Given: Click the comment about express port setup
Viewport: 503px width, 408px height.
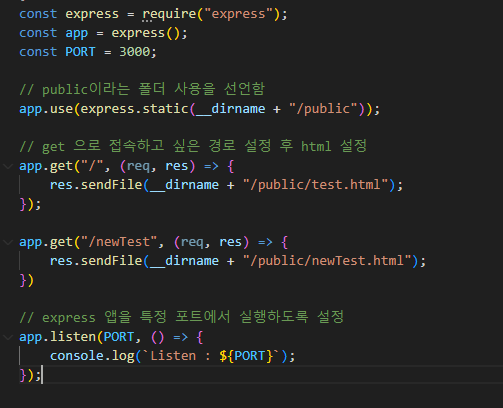Looking at the screenshot, I should (182, 317).
